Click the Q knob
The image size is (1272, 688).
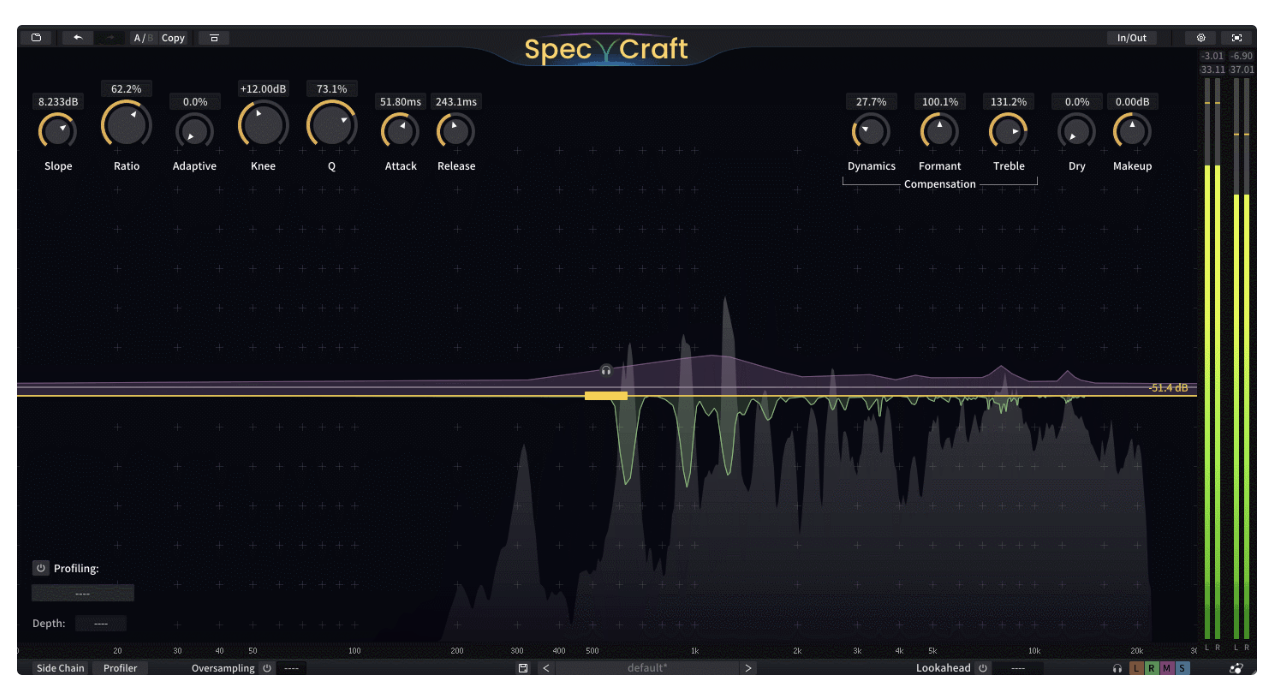331,124
